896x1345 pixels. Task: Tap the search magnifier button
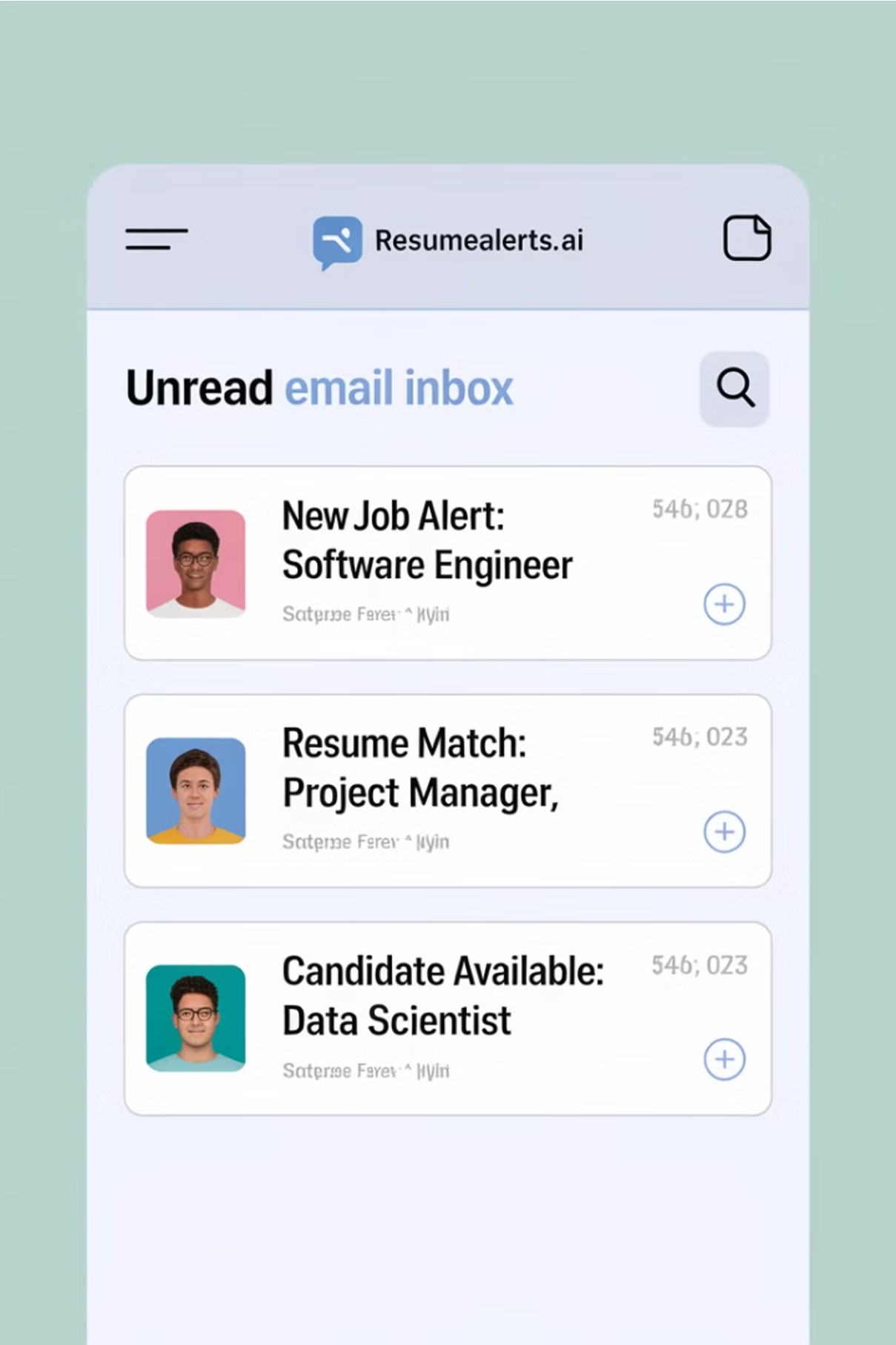734,388
